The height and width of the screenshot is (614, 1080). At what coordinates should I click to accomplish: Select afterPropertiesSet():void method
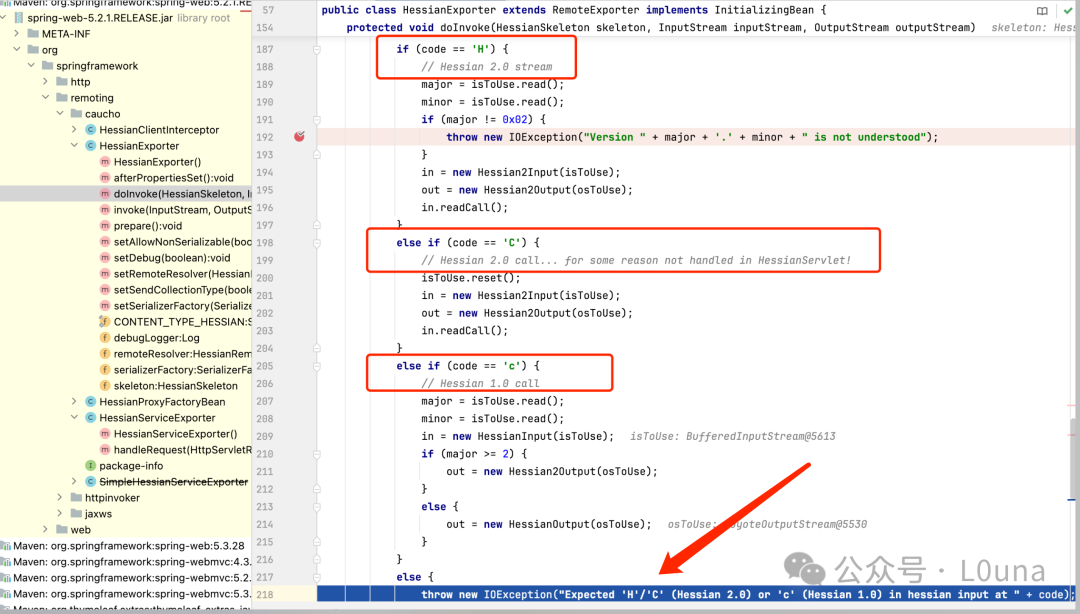click(174, 178)
